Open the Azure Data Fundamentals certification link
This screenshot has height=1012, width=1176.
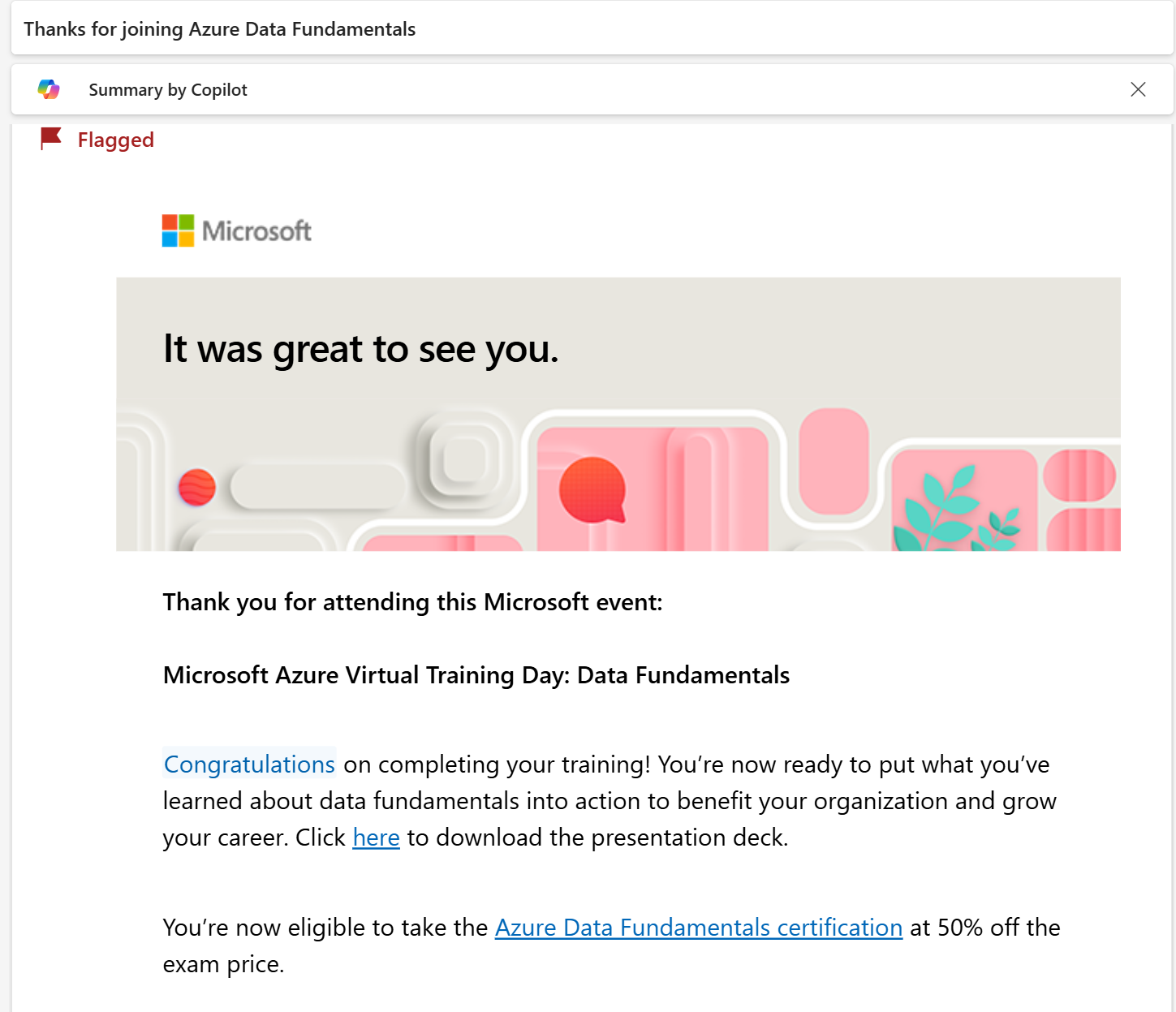click(699, 927)
